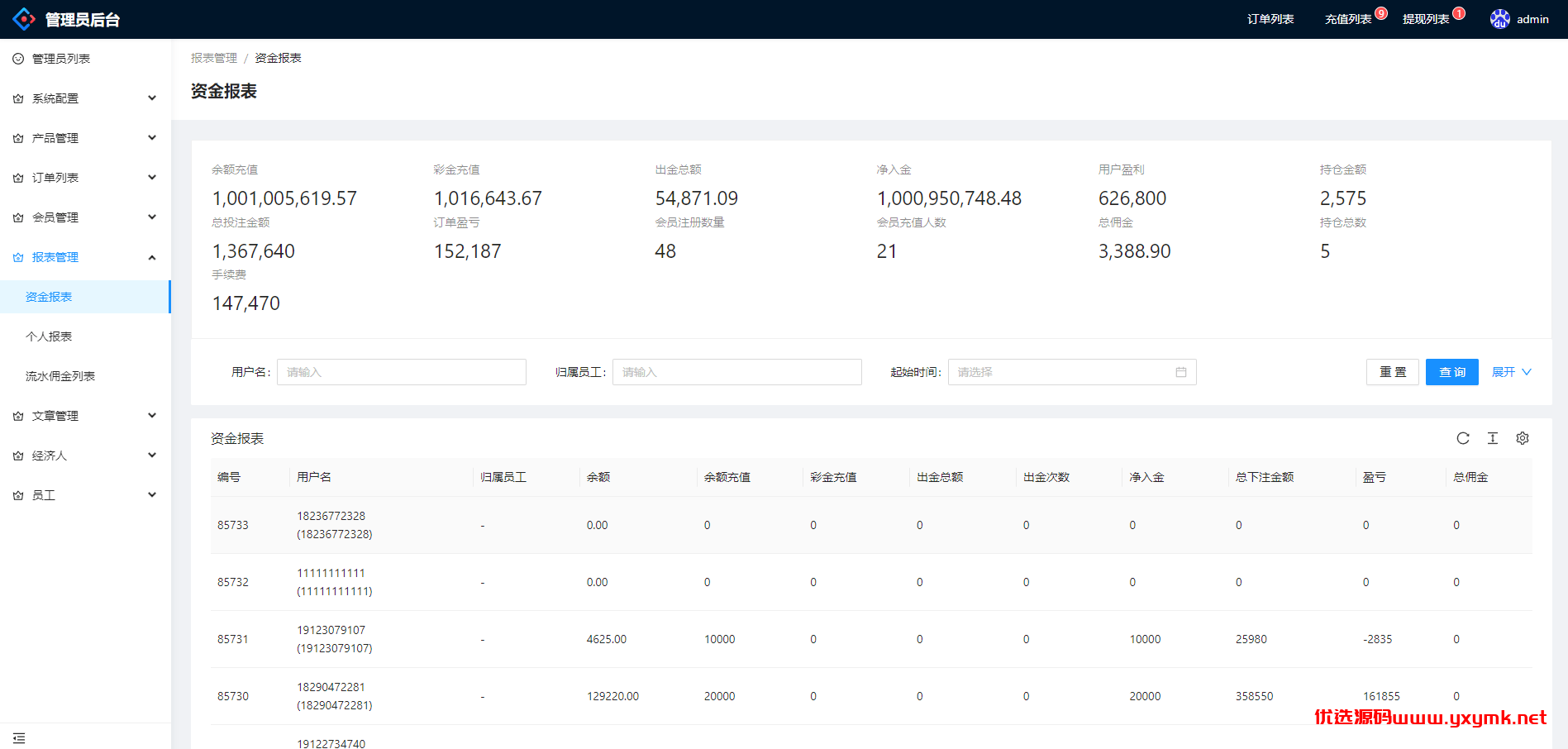This screenshot has width=1568, height=749.
Task: Select 资金报表 in the sidebar submenu
Action: tap(85, 297)
